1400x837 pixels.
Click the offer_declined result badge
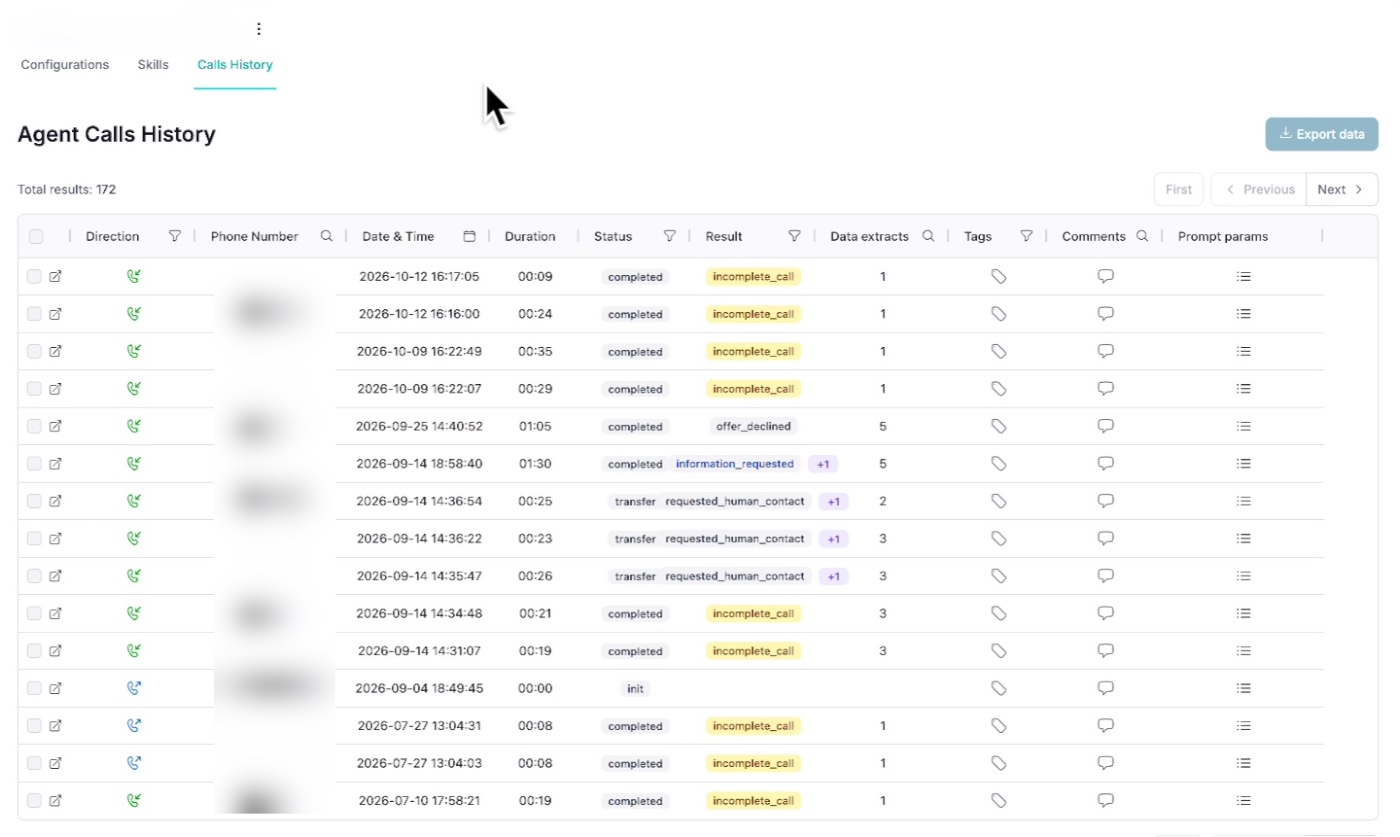754,426
